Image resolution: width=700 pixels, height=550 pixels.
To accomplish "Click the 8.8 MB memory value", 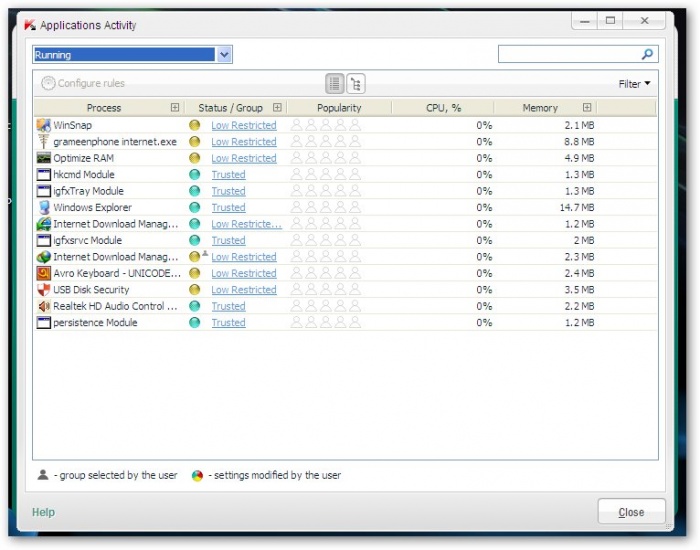I will (x=579, y=142).
